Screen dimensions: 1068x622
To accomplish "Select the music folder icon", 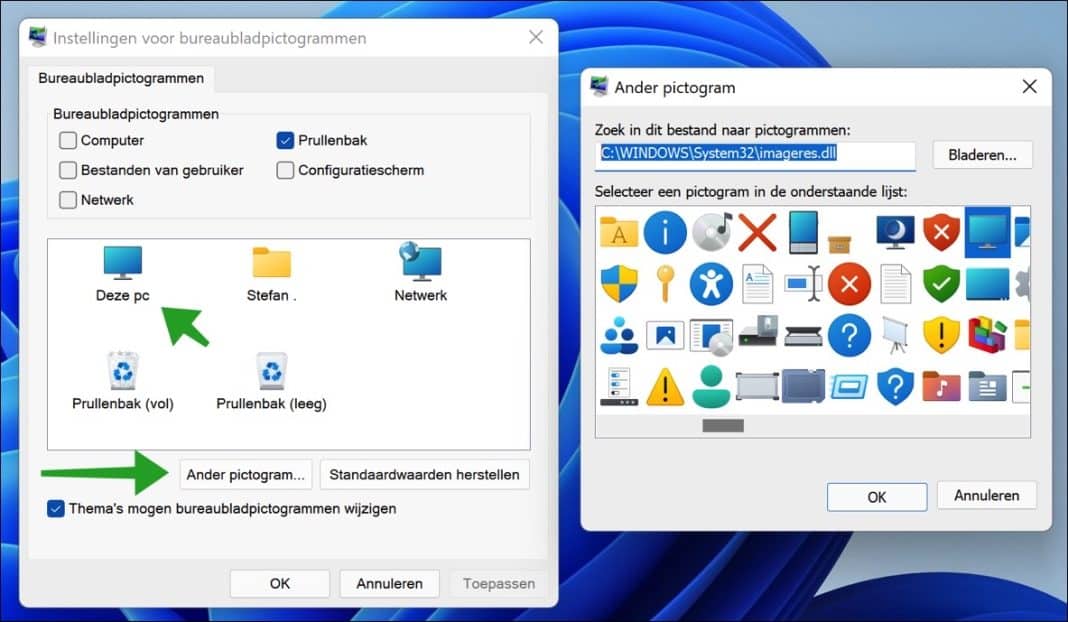I will 941,387.
